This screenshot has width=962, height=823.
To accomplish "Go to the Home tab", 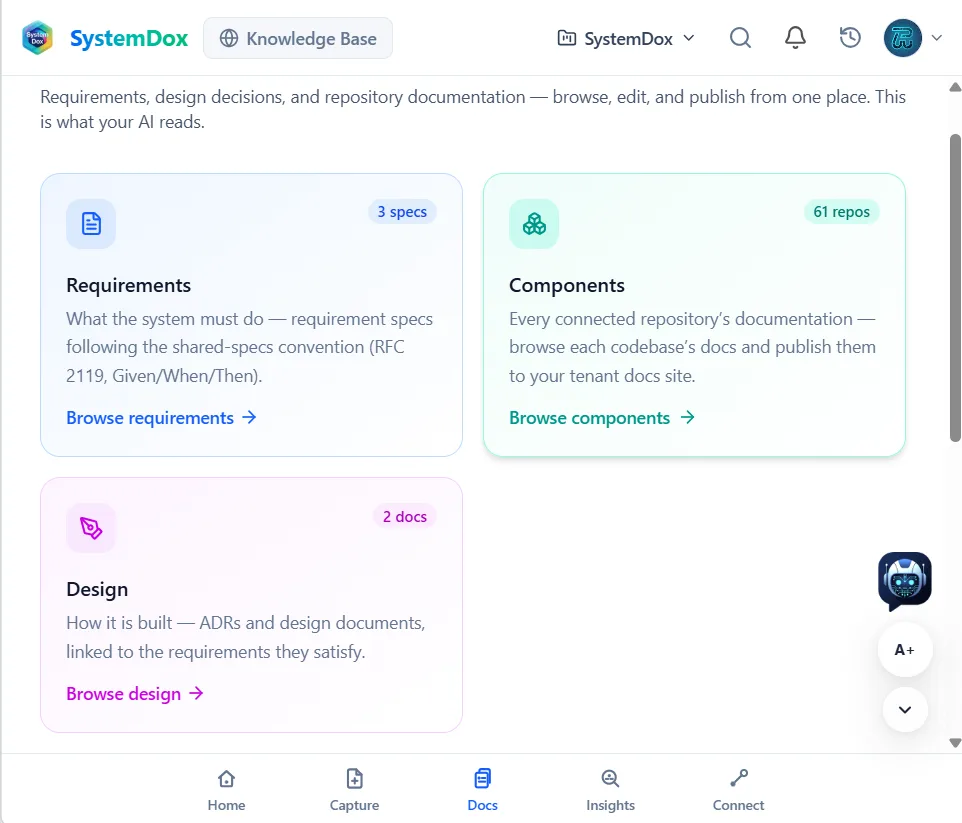I will [x=226, y=790].
